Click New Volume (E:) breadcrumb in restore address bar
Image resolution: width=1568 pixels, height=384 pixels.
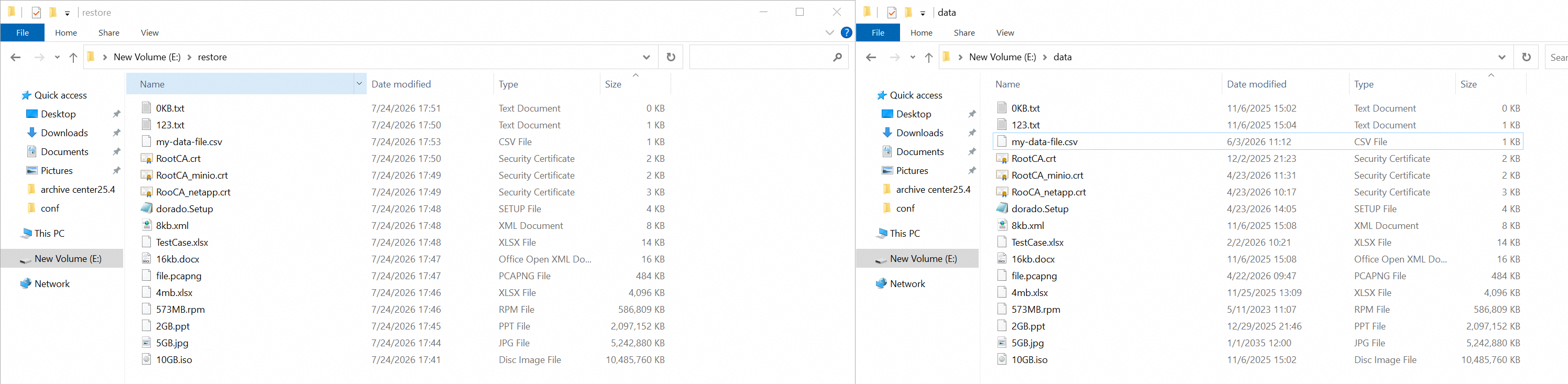coord(147,57)
